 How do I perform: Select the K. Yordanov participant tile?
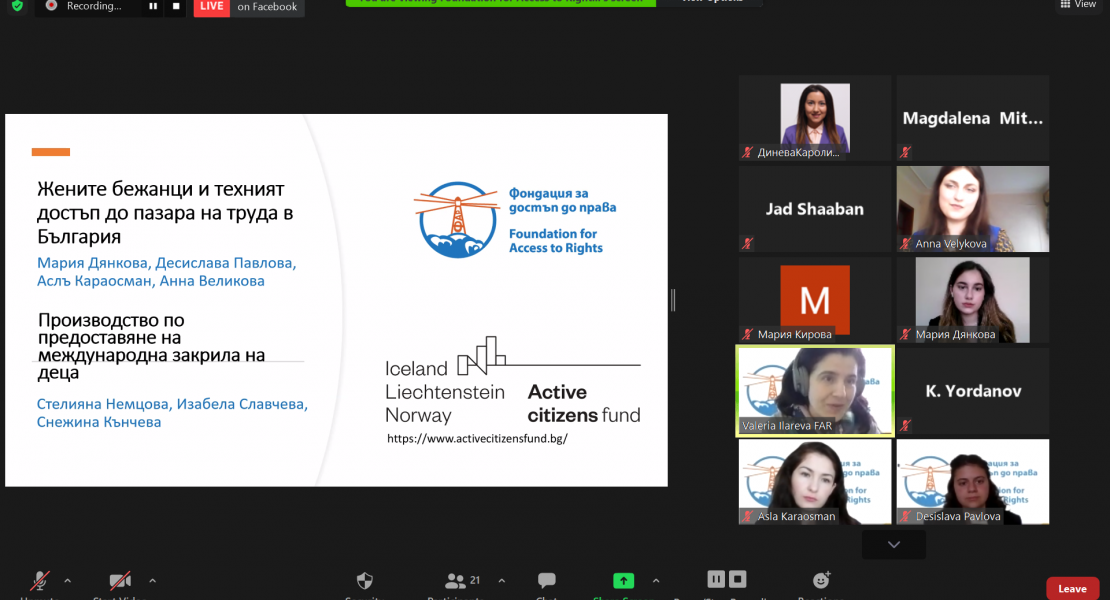(x=973, y=391)
